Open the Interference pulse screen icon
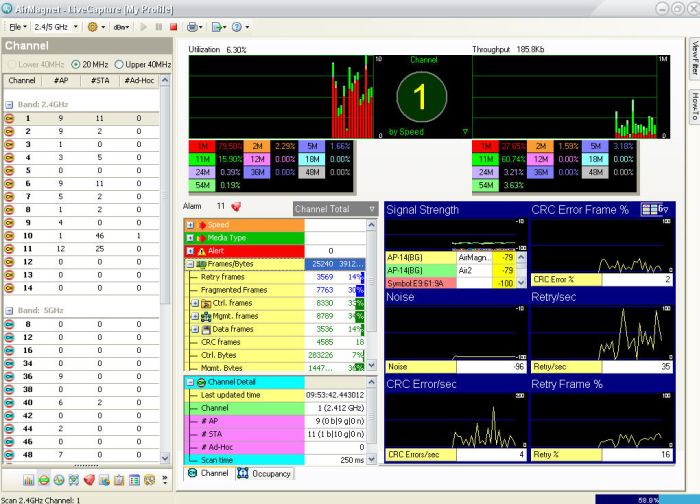700x504 pixels. click(x=59, y=480)
